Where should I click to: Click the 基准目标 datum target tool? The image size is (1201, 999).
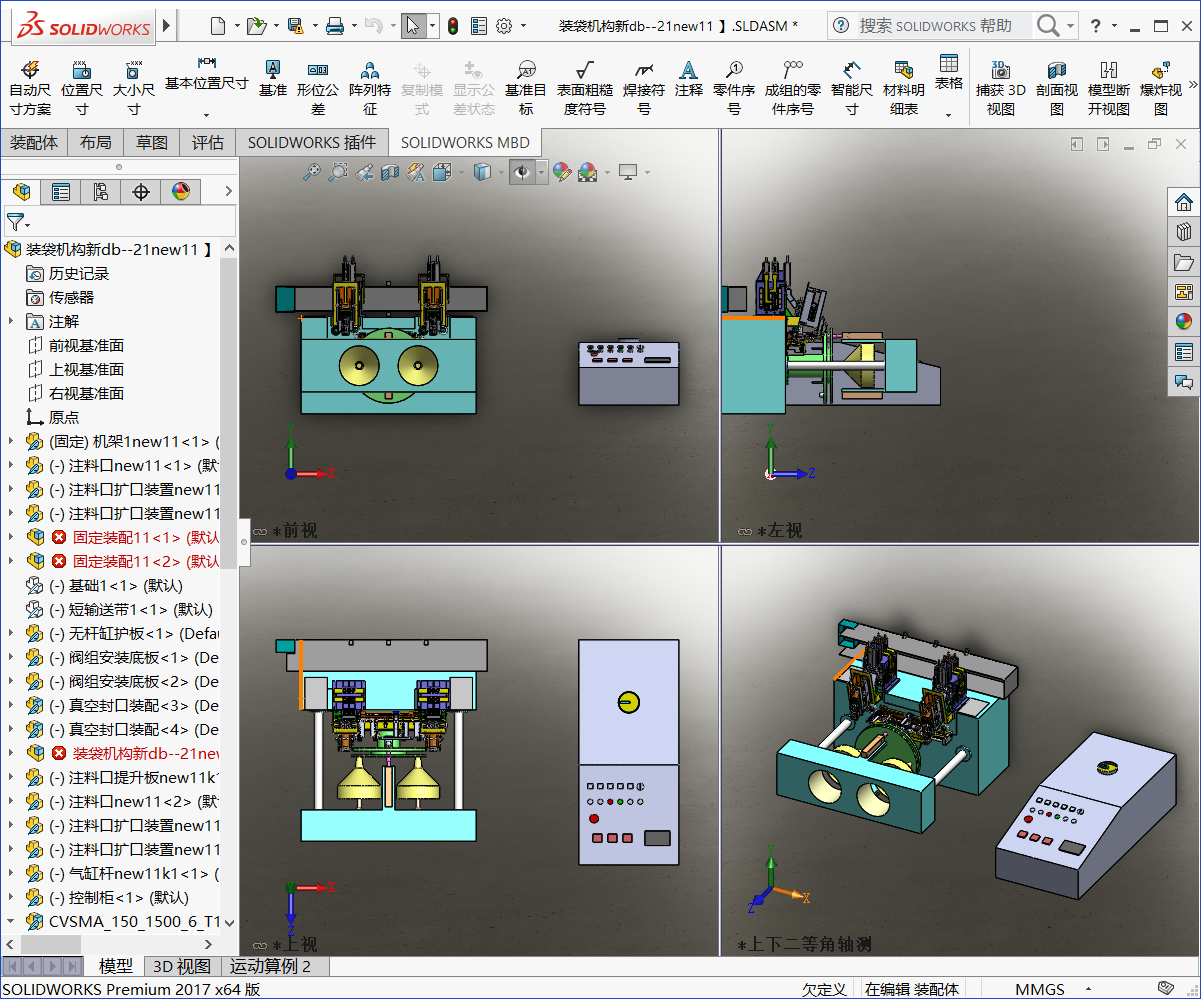(526, 87)
